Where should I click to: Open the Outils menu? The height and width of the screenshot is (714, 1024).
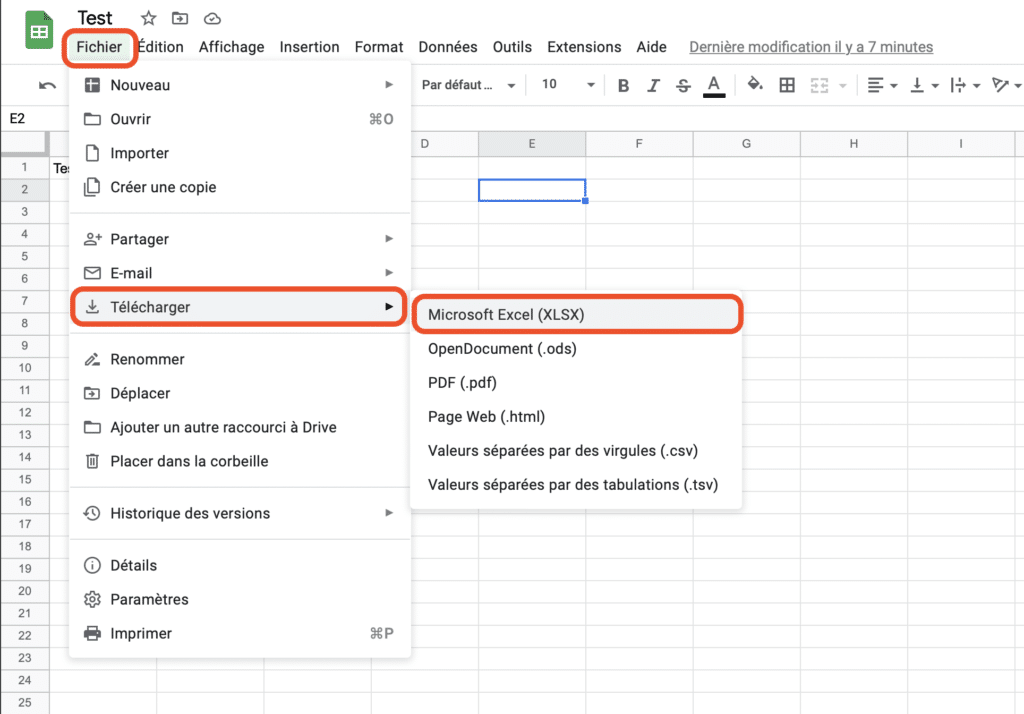pos(512,47)
